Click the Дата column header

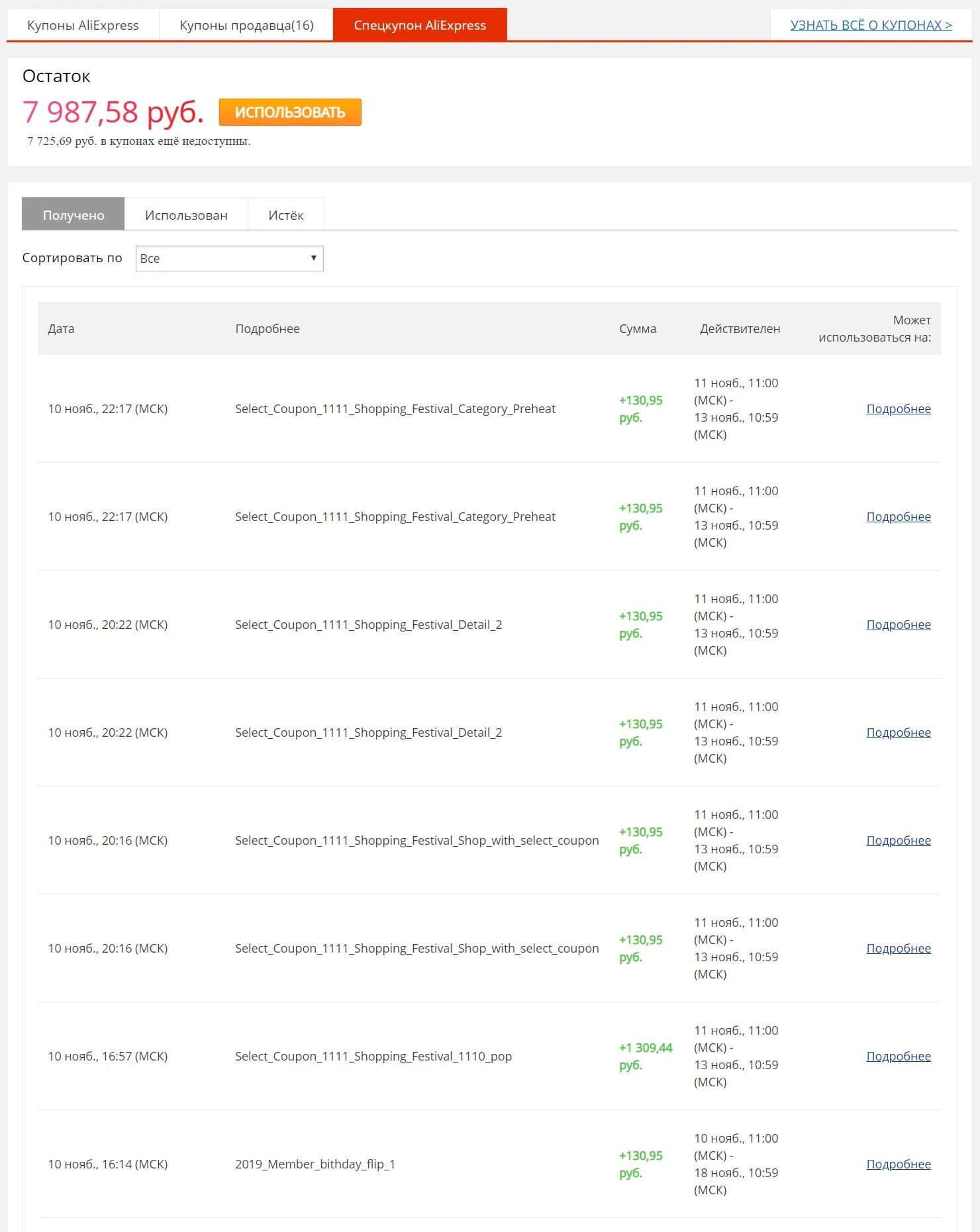click(61, 328)
